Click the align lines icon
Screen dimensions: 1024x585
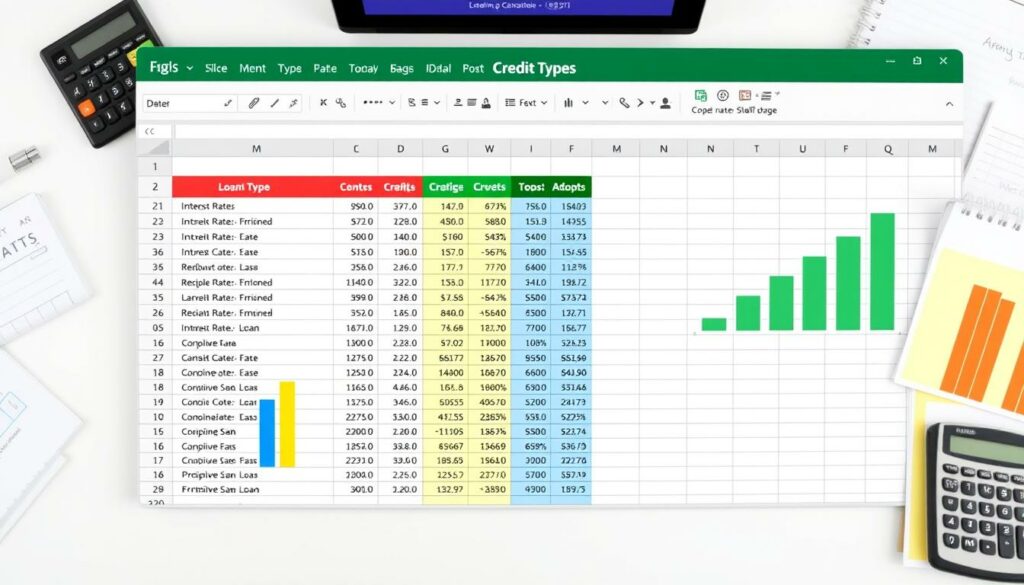click(x=425, y=103)
